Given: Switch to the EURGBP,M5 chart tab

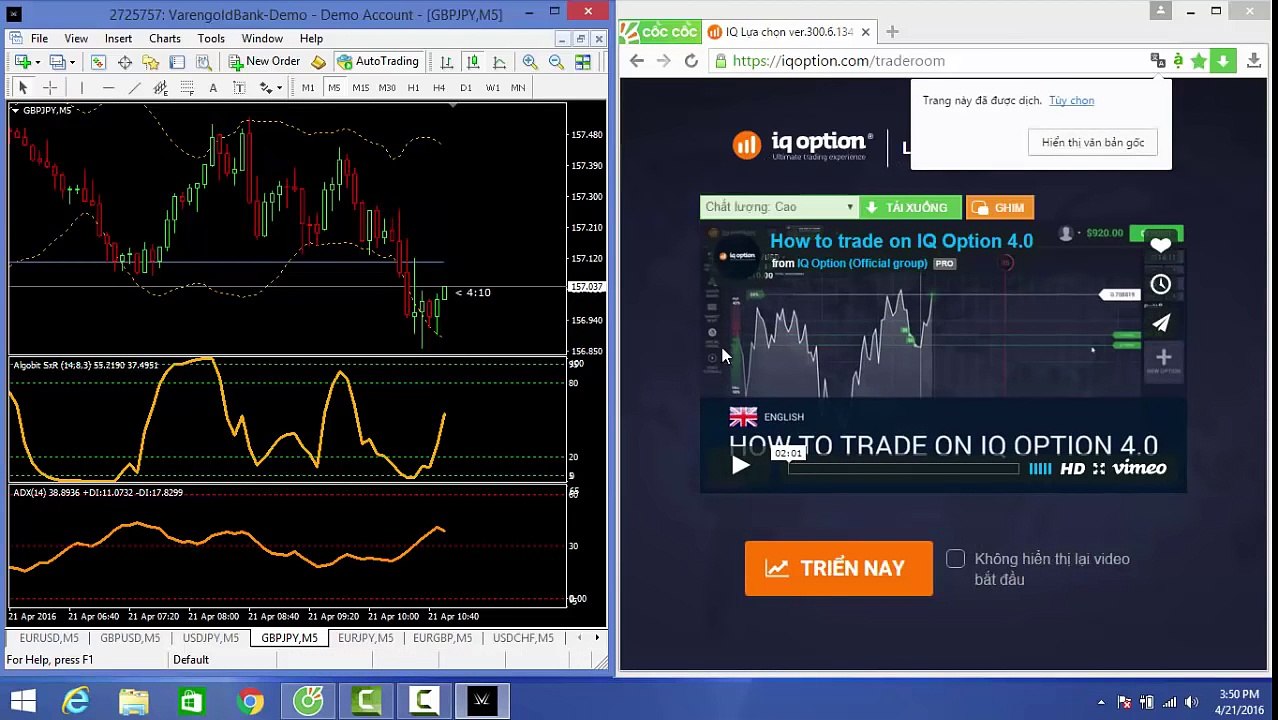Looking at the screenshot, I should 442,638.
